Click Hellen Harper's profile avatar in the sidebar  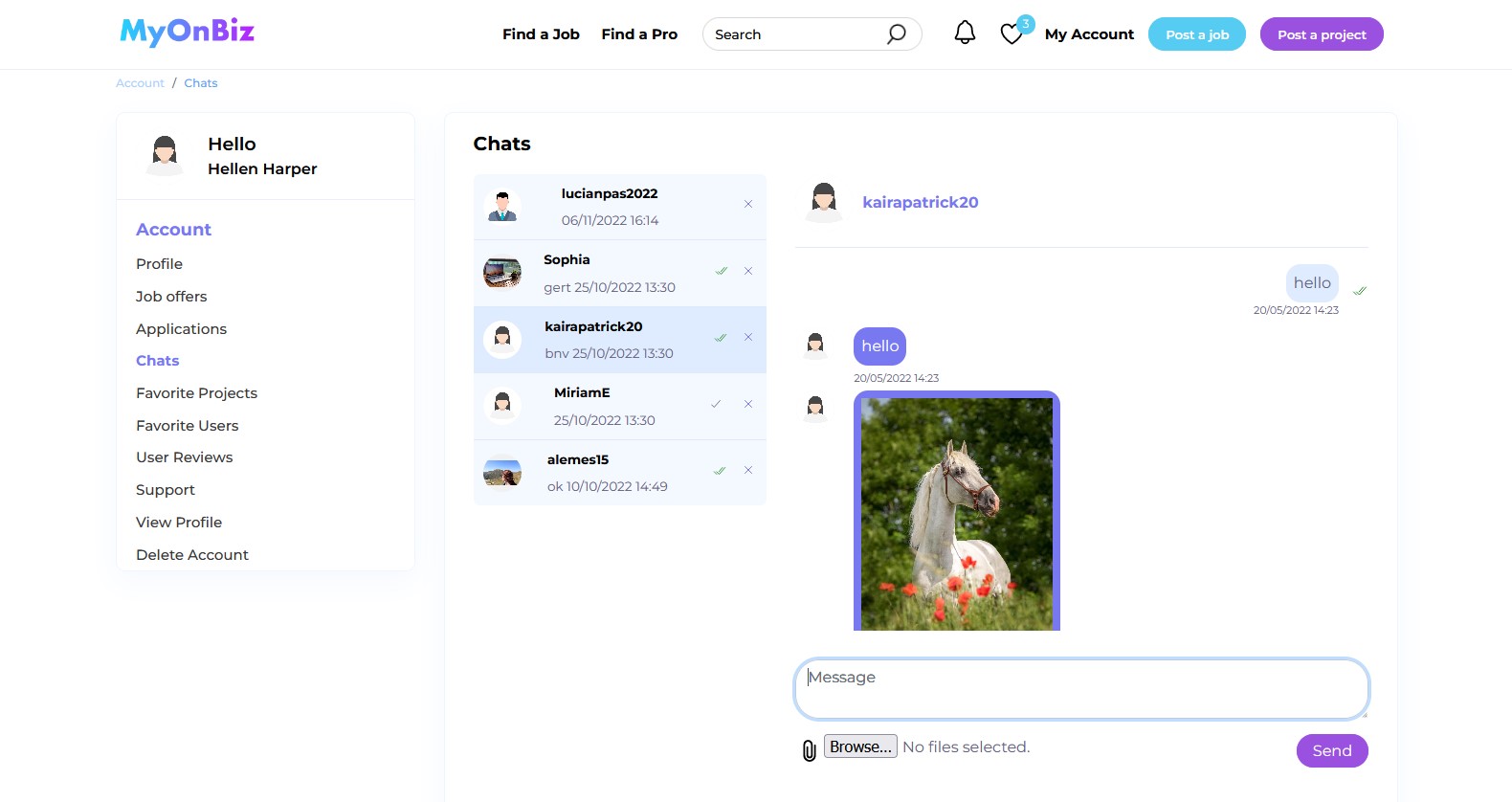[x=165, y=155]
